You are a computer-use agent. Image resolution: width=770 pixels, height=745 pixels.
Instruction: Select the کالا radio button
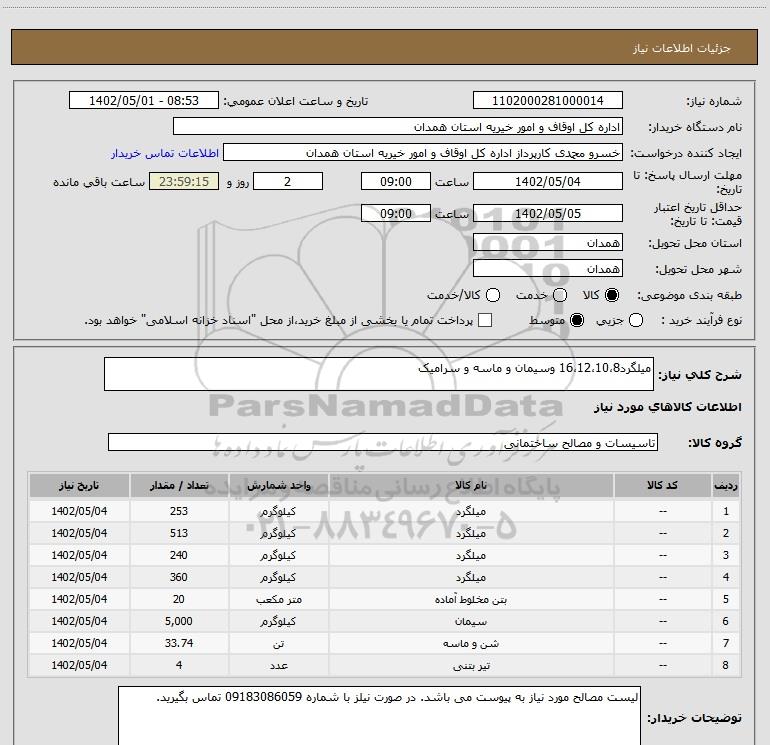(x=612, y=295)
